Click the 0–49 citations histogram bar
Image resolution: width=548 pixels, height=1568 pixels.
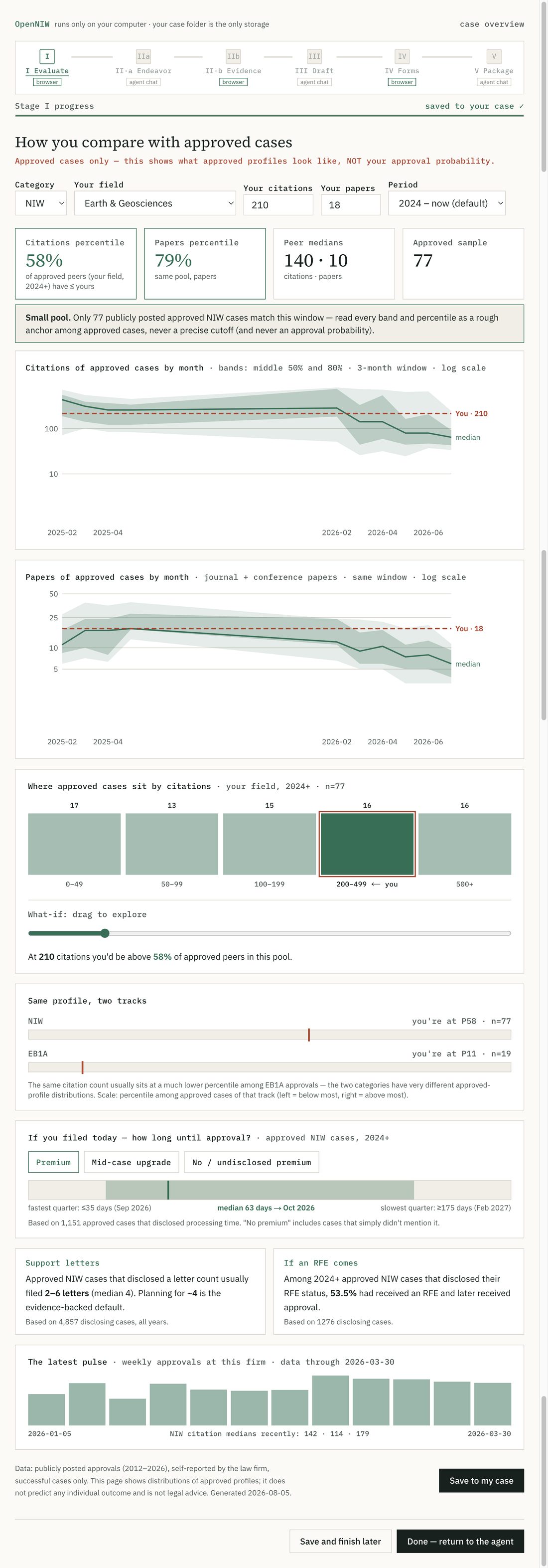(74, 844)
